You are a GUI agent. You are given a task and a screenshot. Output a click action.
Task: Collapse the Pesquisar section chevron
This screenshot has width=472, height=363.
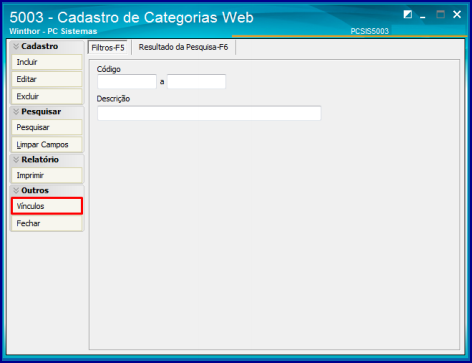[x=16, y=112]
